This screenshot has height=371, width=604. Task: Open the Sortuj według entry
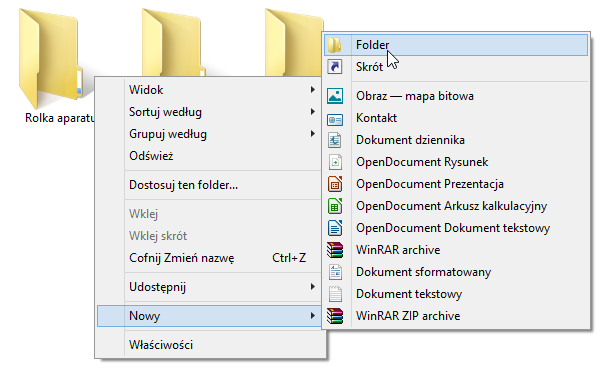(210, 112)
